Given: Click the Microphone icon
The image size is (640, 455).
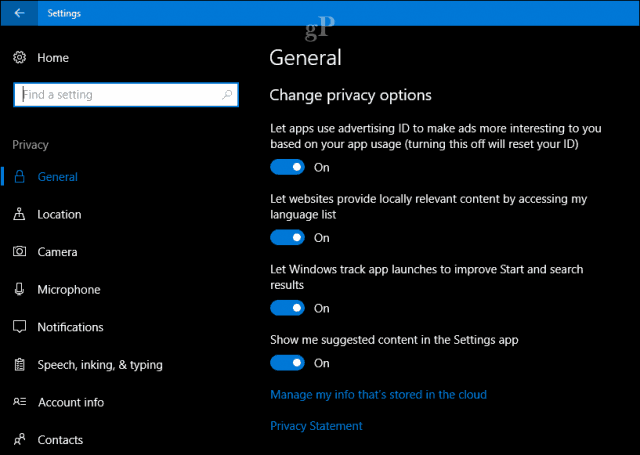Looking at the screenshot, I should 19,289.
